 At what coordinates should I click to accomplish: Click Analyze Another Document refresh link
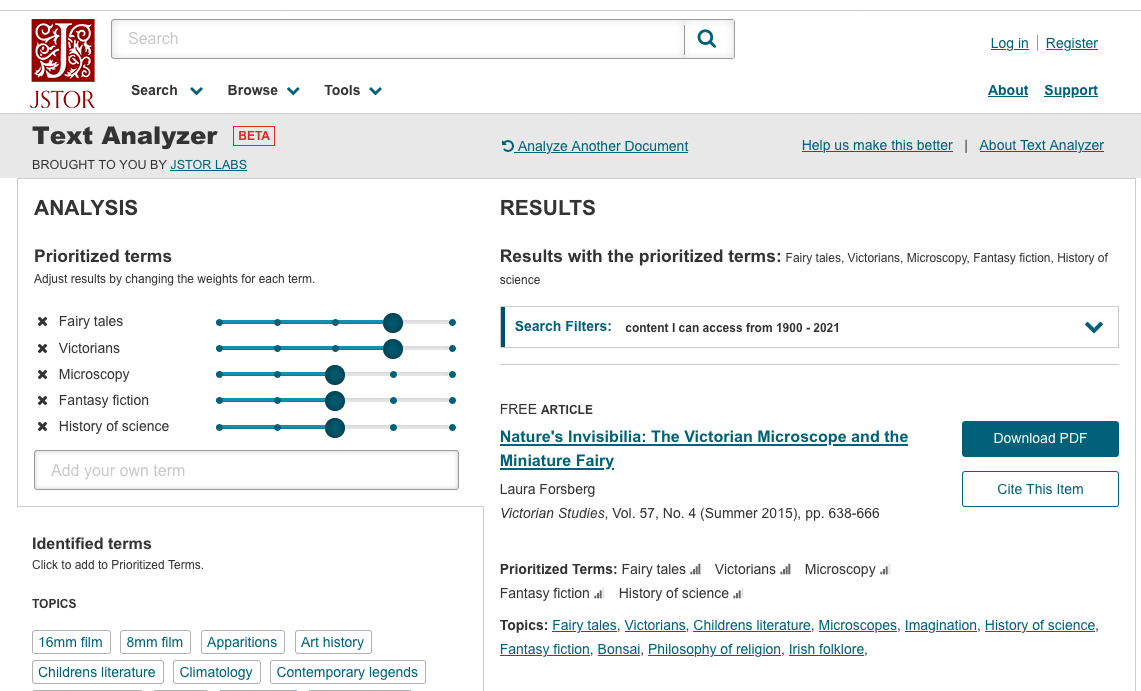click(595, 146)
